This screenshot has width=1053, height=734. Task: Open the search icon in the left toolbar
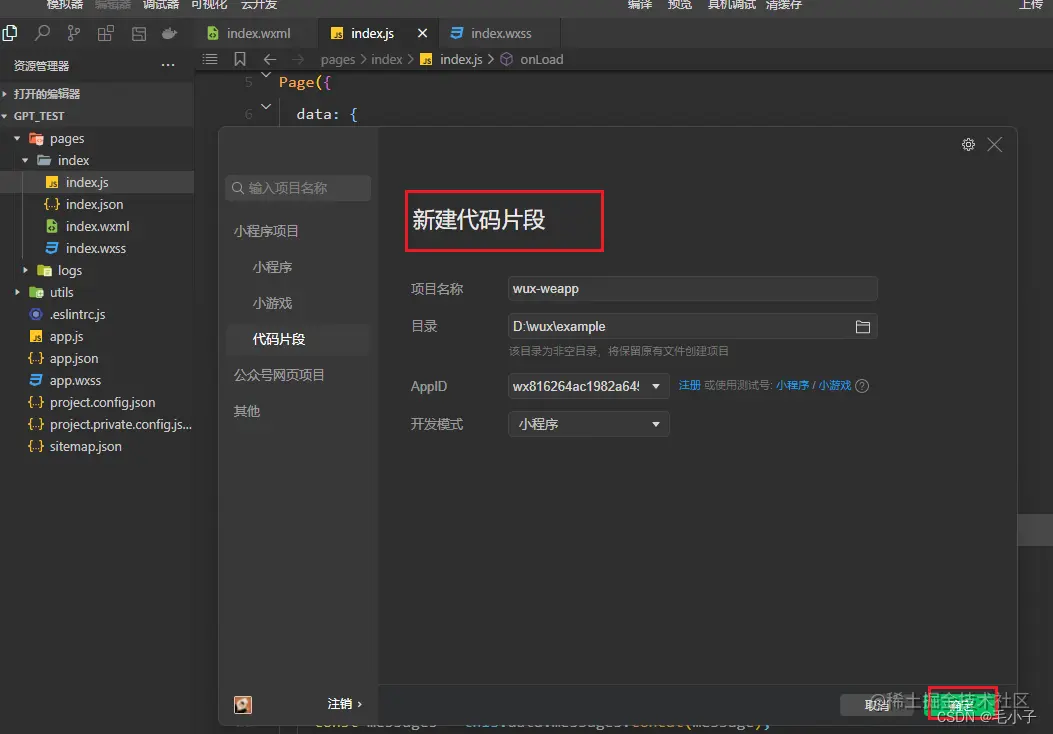click(x=40, y=33)
